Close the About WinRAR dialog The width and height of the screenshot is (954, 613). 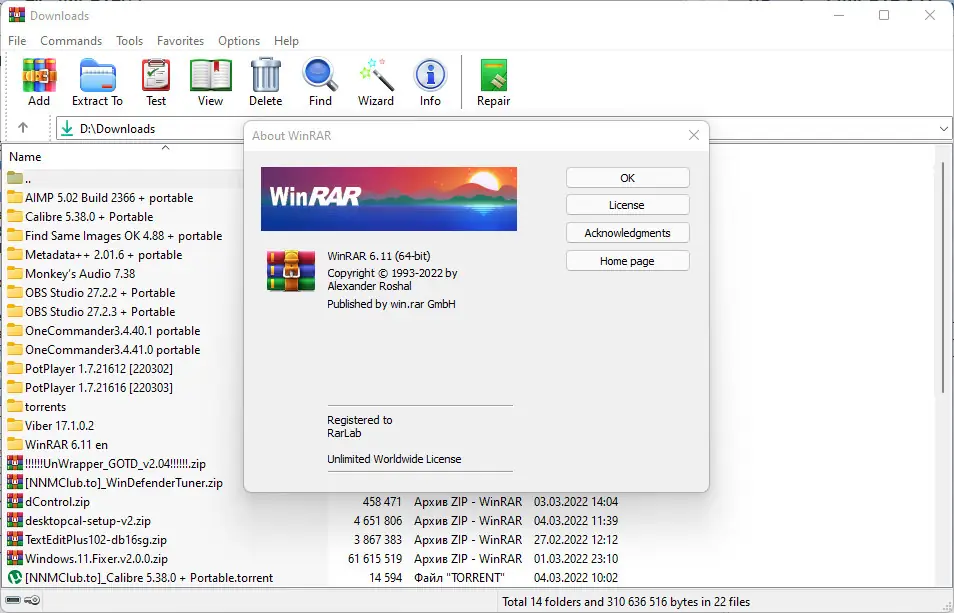point(694,135)
